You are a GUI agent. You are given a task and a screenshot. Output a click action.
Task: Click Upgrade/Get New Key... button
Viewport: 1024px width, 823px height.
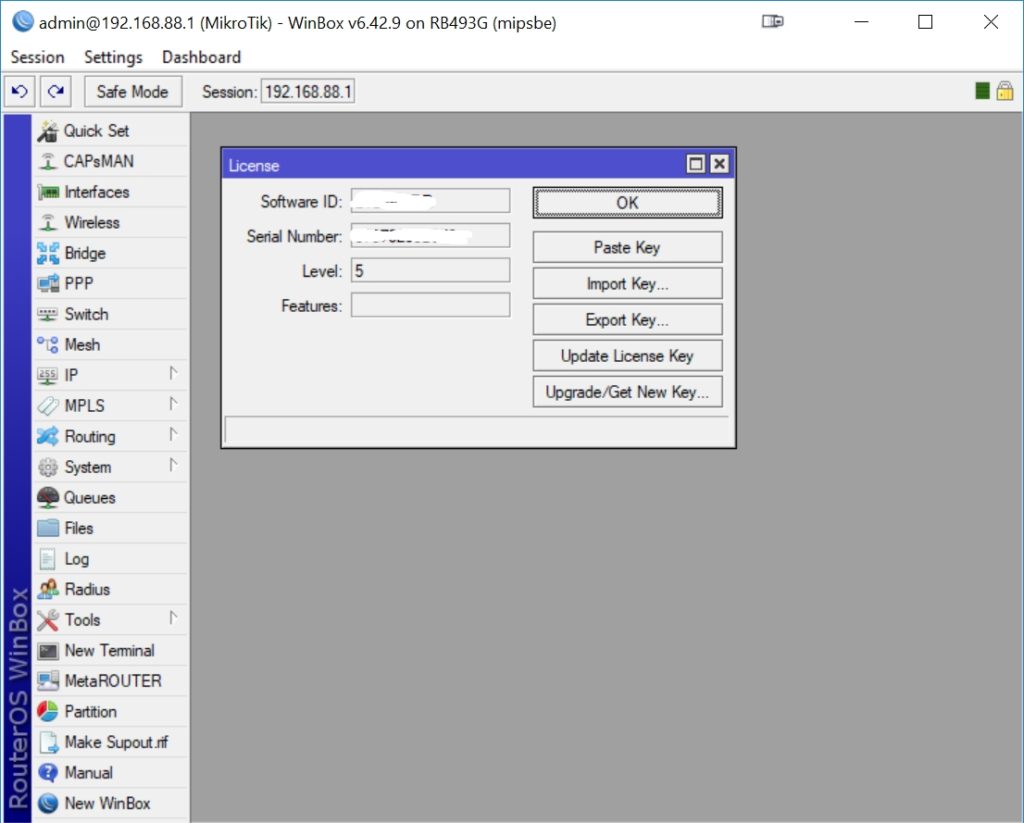pyautogui.click(x=628, y=392)
